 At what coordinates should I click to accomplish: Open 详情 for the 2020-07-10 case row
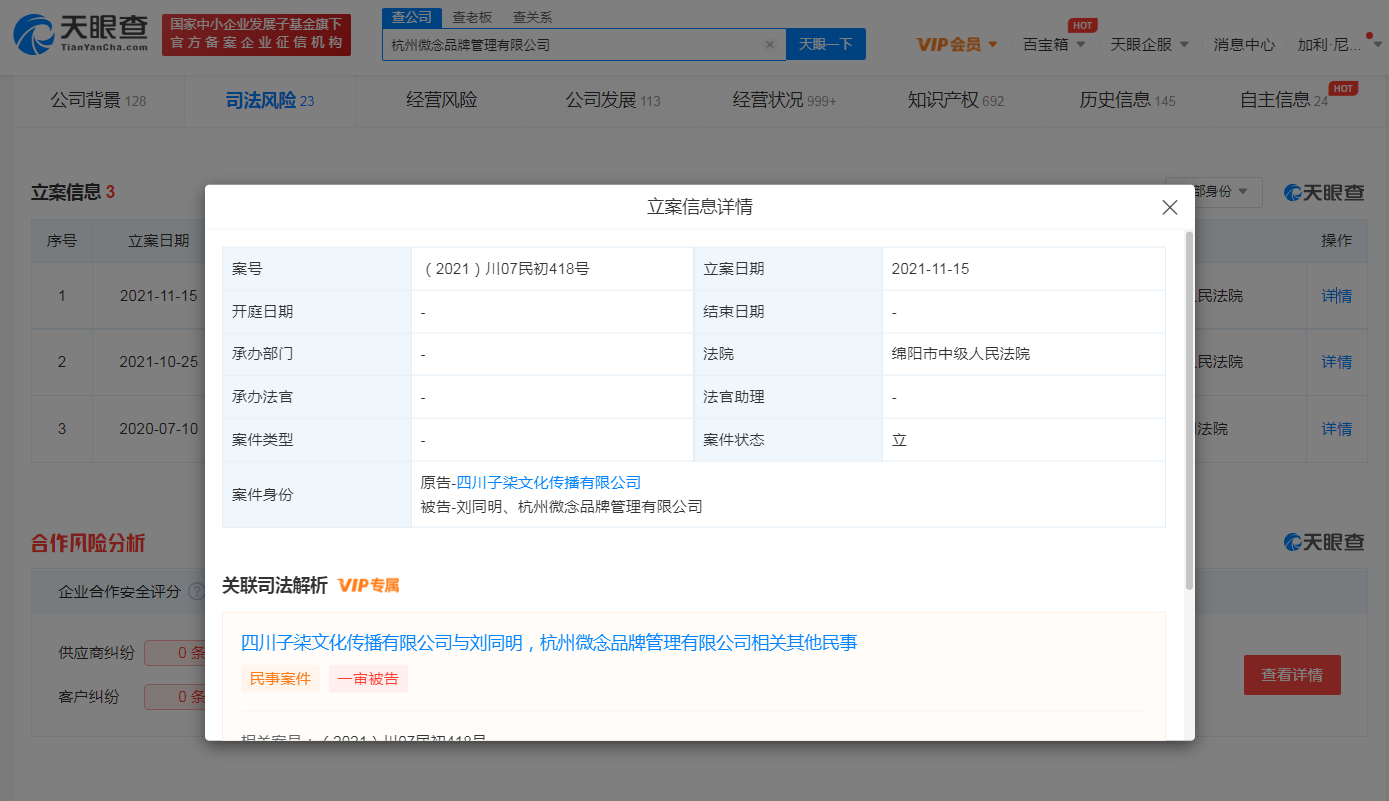1336,429
